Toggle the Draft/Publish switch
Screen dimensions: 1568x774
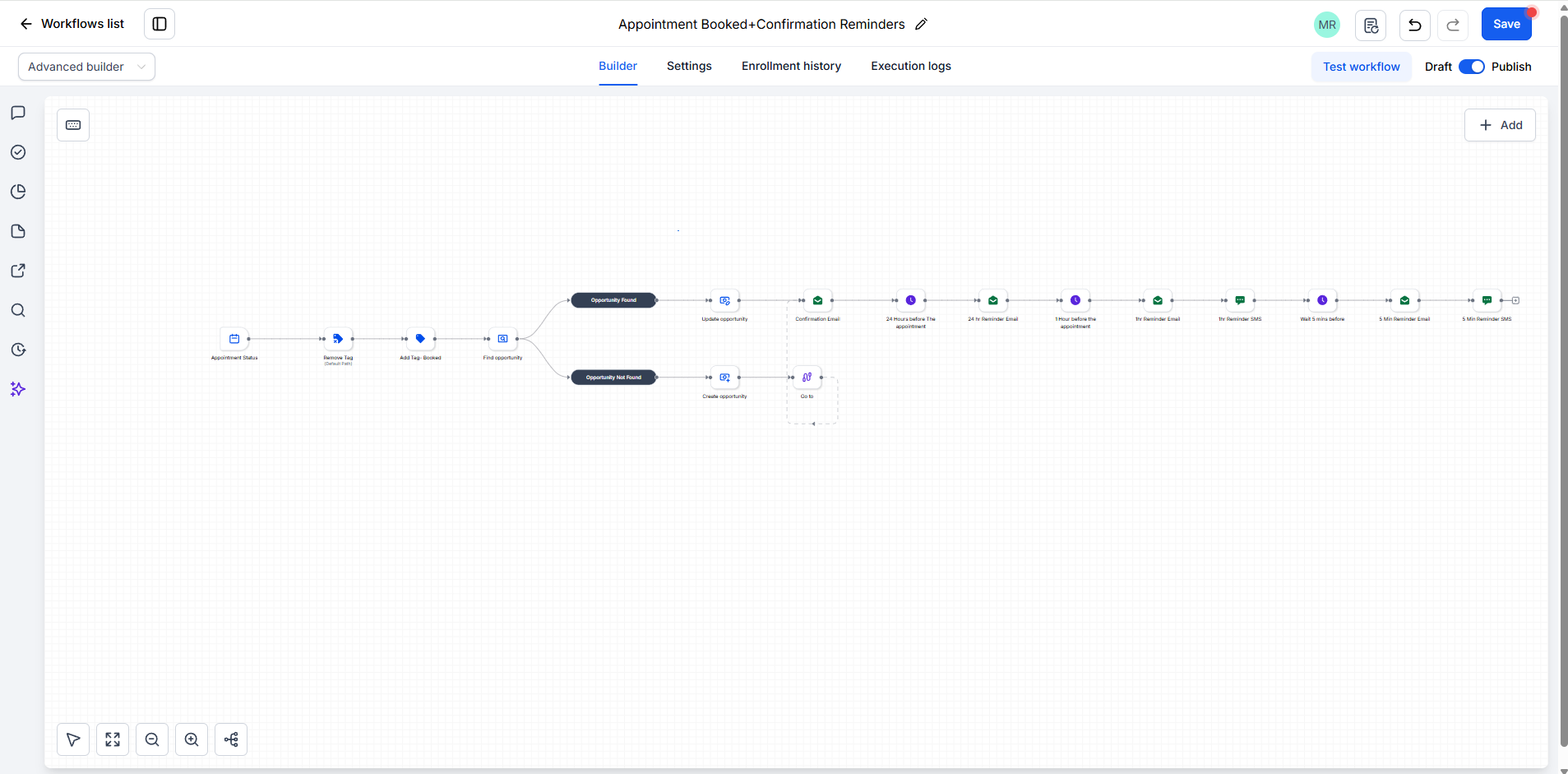pos(1471,67)
